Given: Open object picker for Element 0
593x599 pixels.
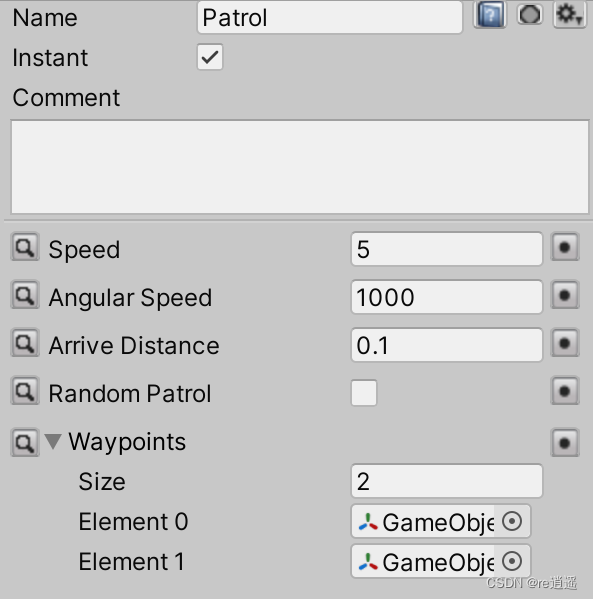Looking at the screenshot, I should (x=512, y=521).
